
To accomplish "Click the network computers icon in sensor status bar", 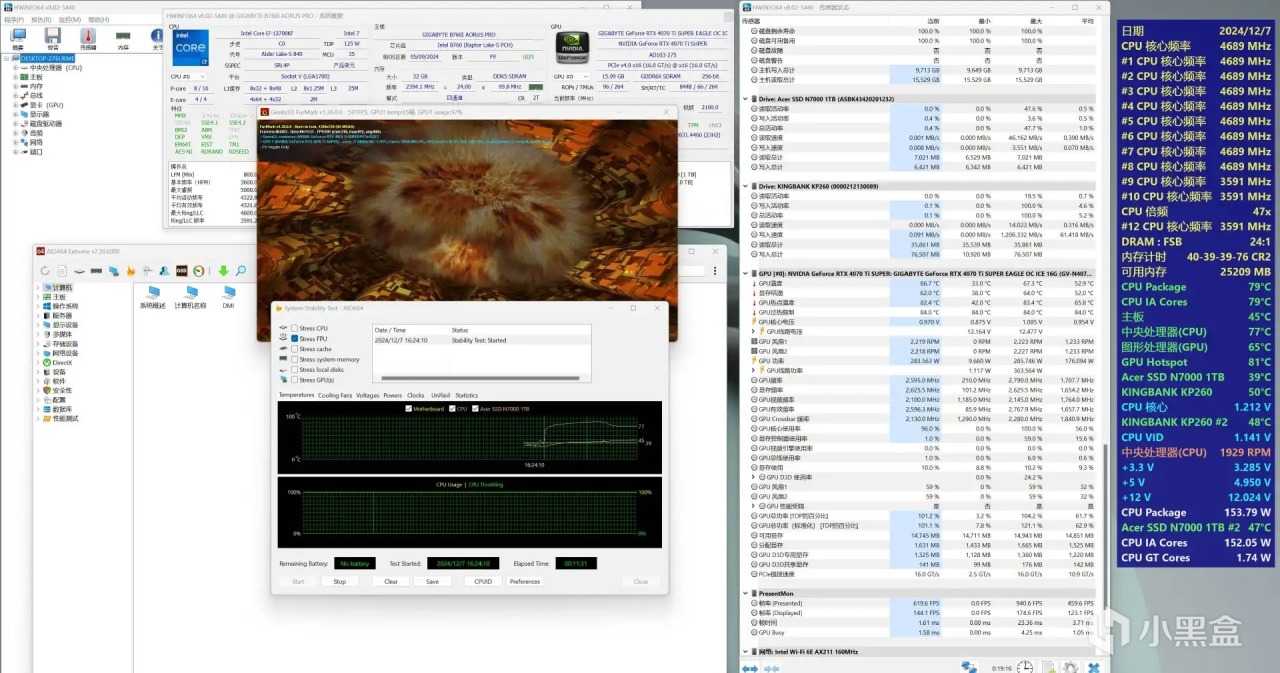I will click(x=969, y=667).
